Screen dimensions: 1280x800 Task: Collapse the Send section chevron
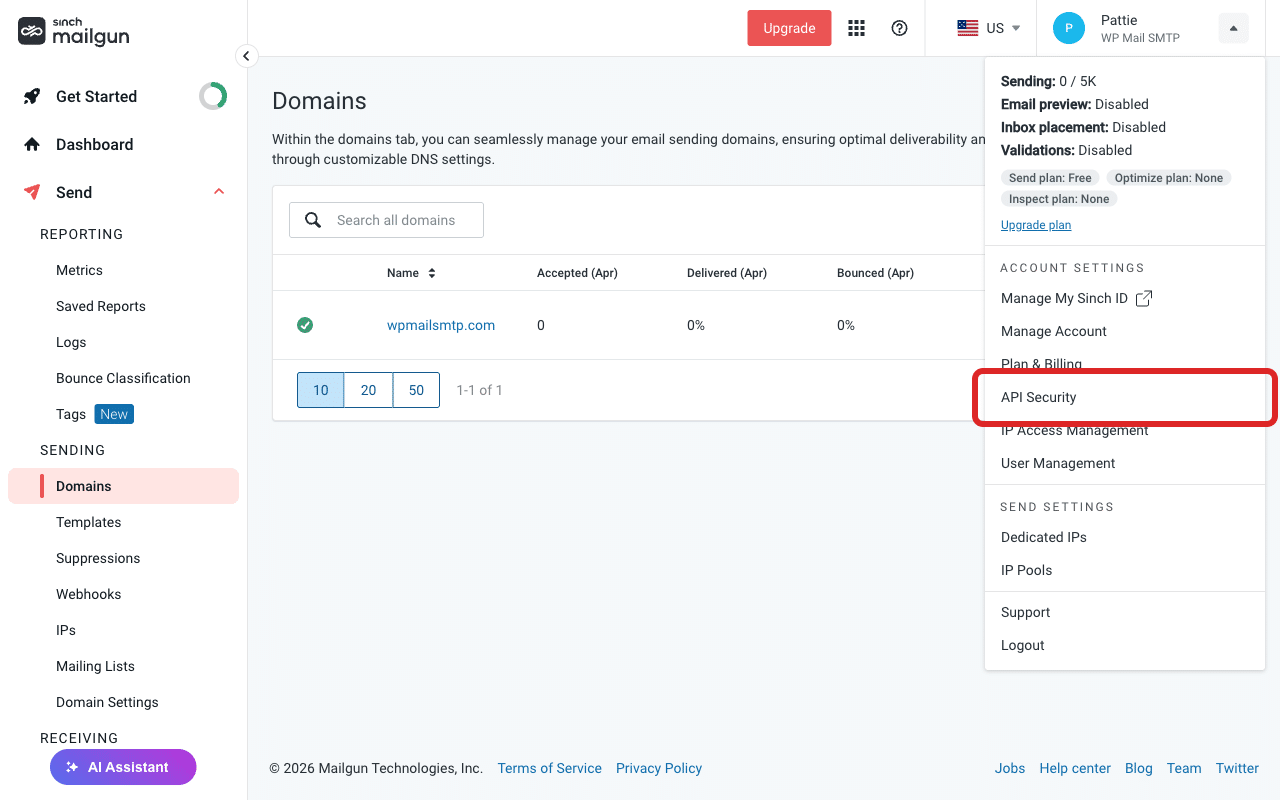[219, 192]
